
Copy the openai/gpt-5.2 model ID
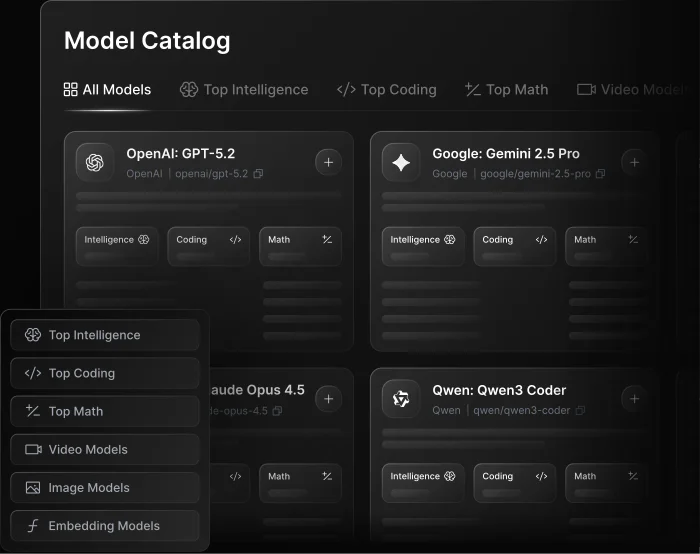259,174
